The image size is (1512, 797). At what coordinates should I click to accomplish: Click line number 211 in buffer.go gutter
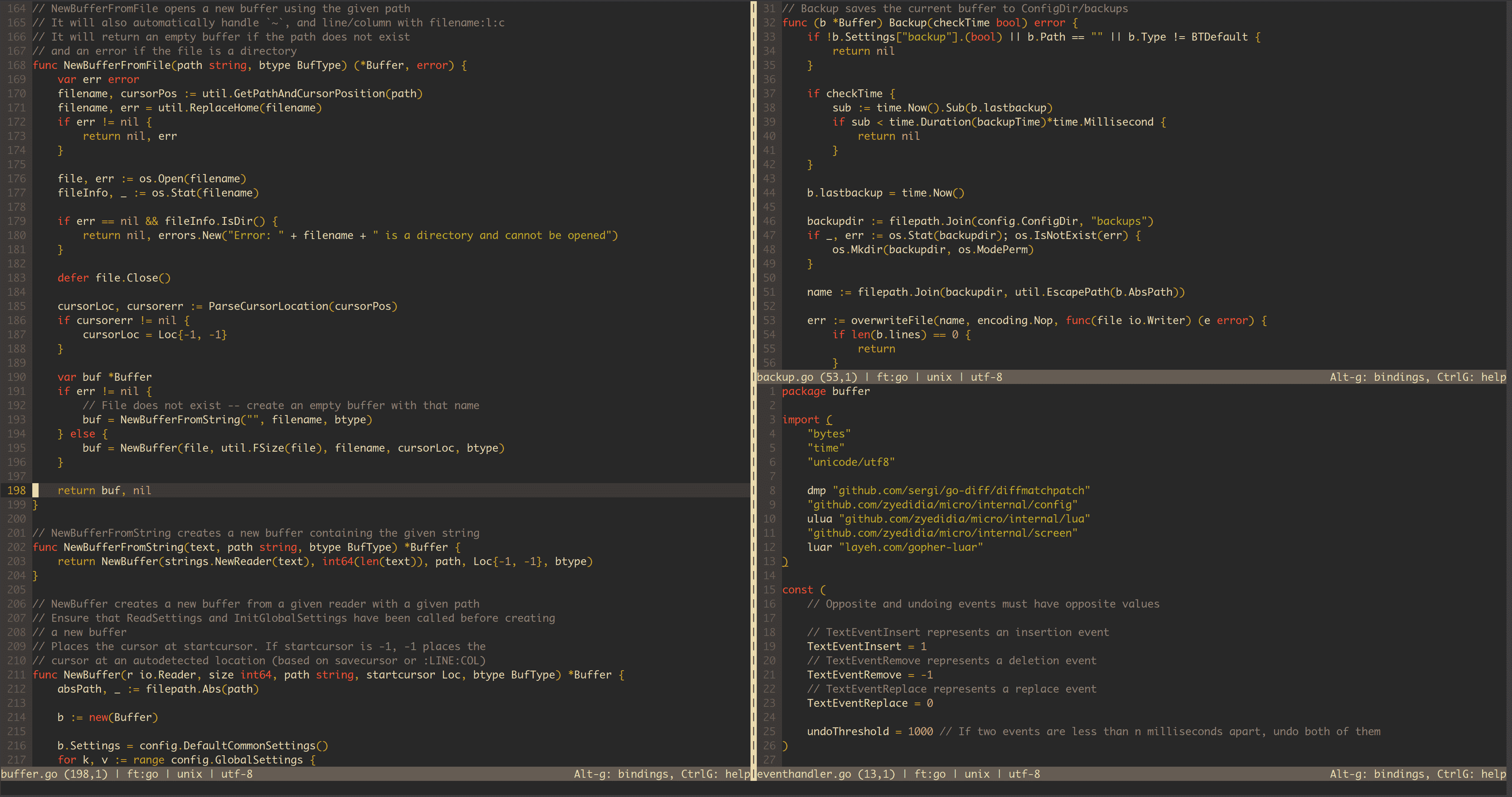(17, 675)
